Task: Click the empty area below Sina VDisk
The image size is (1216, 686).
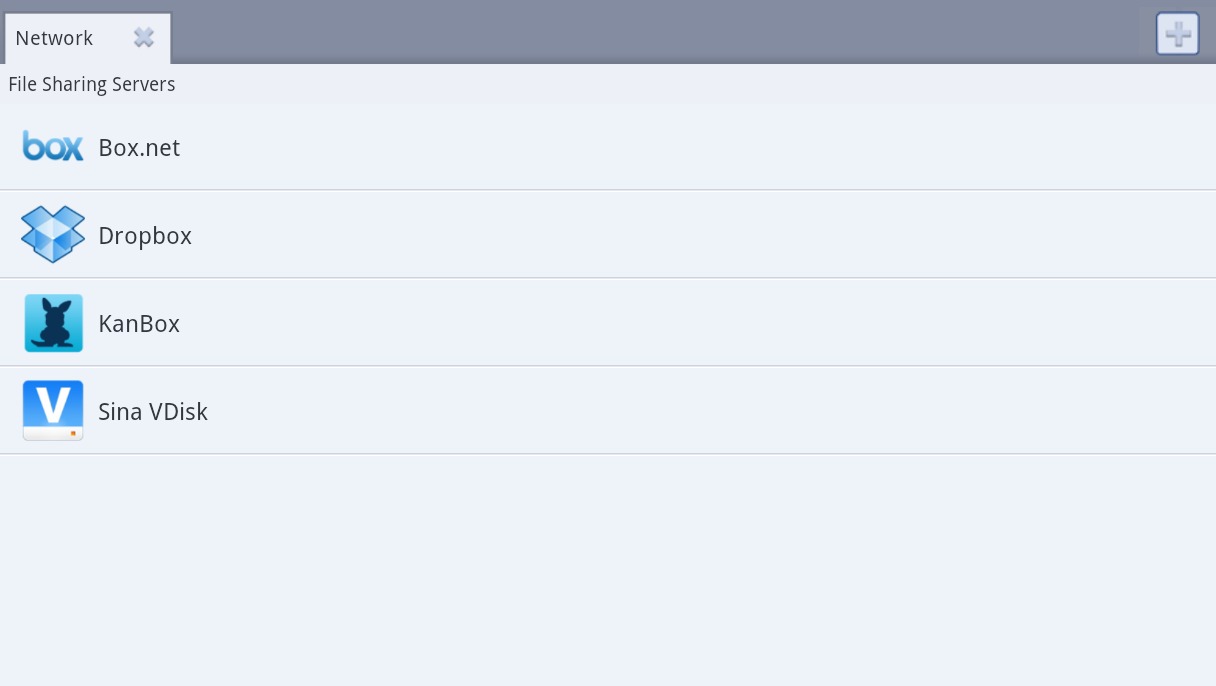Action: pos(608,570)
